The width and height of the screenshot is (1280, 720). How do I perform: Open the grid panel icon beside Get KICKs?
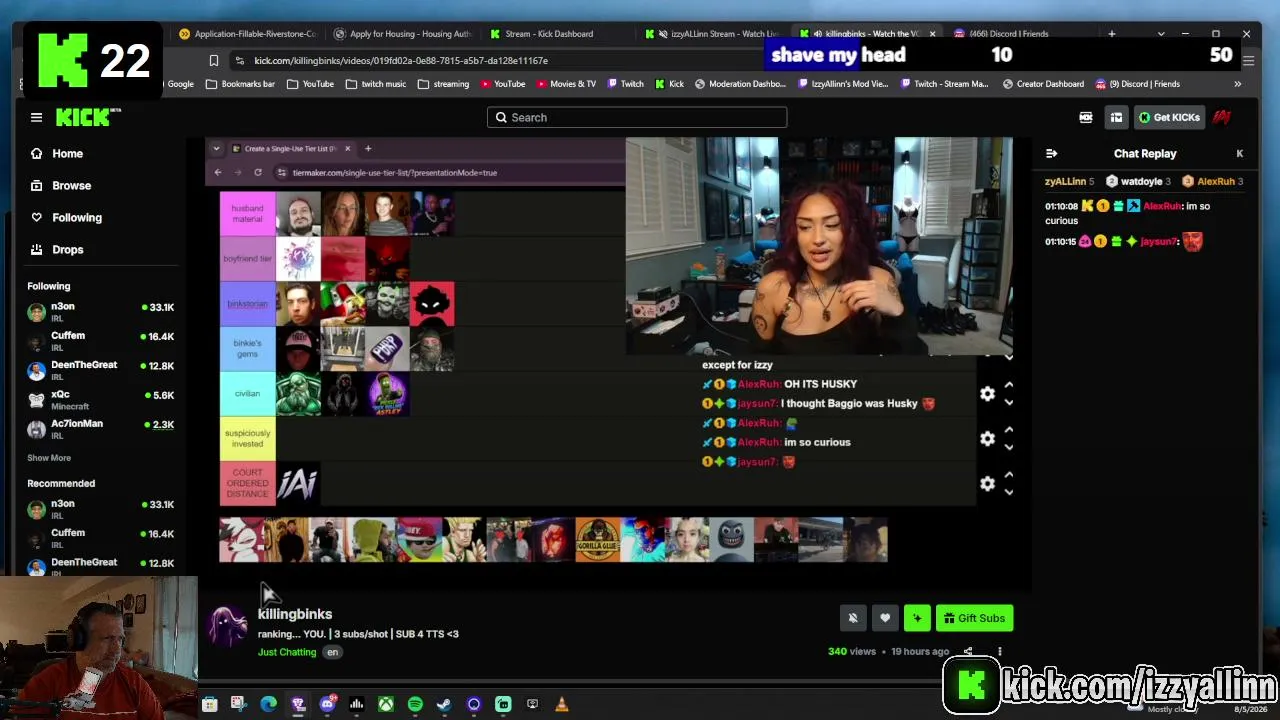pos(1116,117)
